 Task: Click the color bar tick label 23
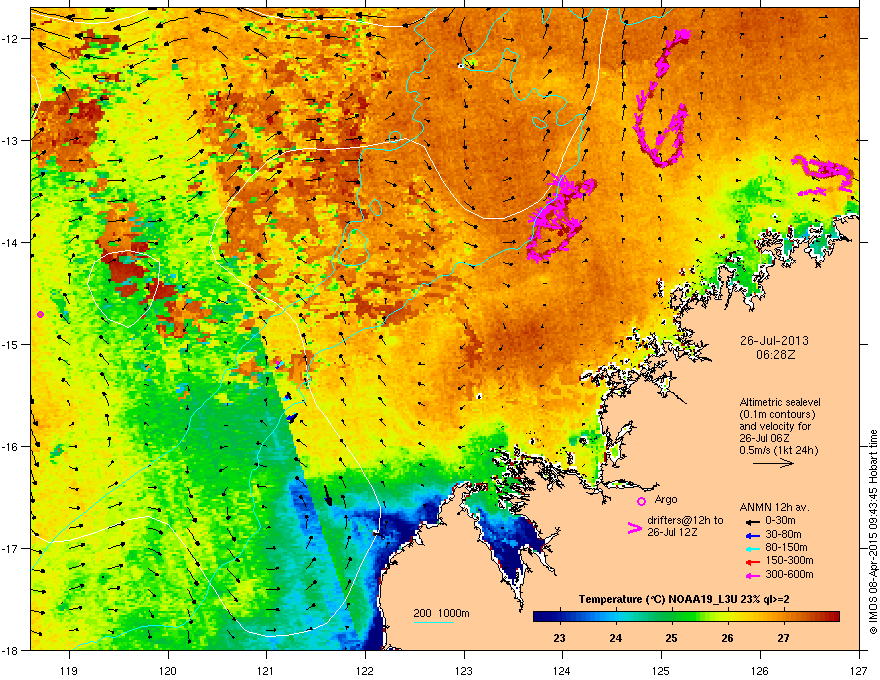pos(559,638)
